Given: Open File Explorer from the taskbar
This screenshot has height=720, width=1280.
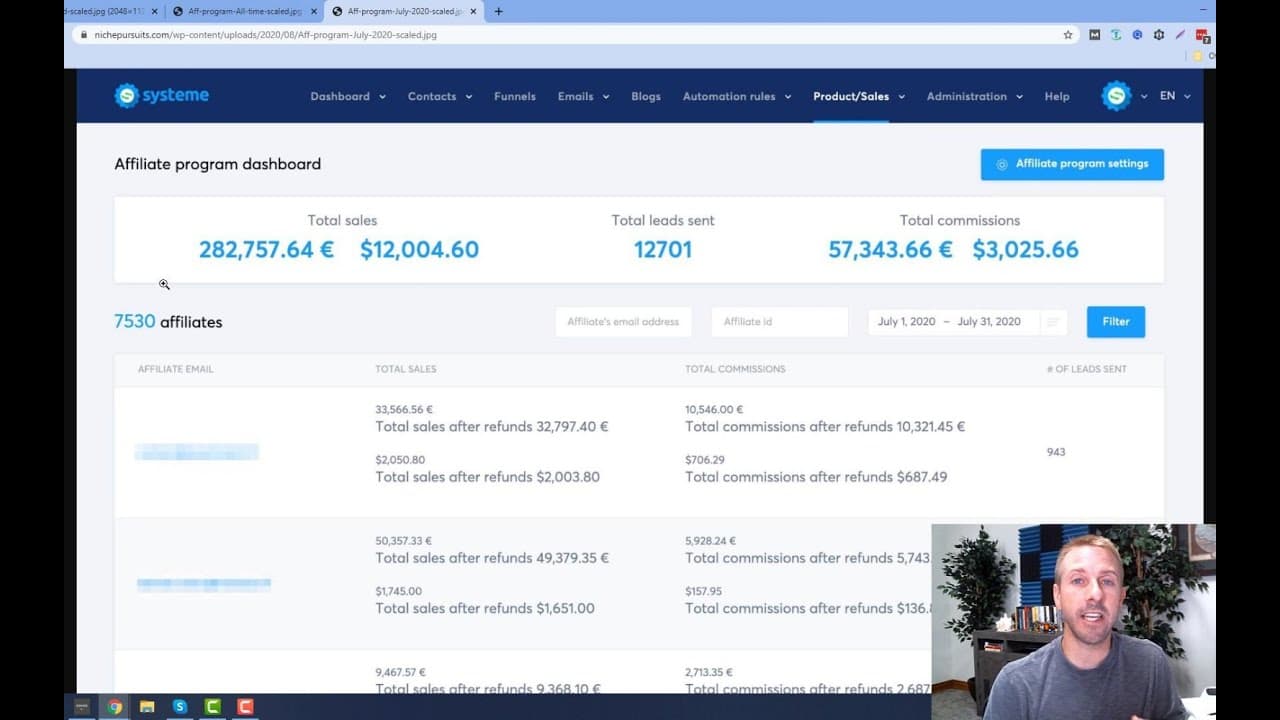Looking at the screenshot, I should click(147, 707).
